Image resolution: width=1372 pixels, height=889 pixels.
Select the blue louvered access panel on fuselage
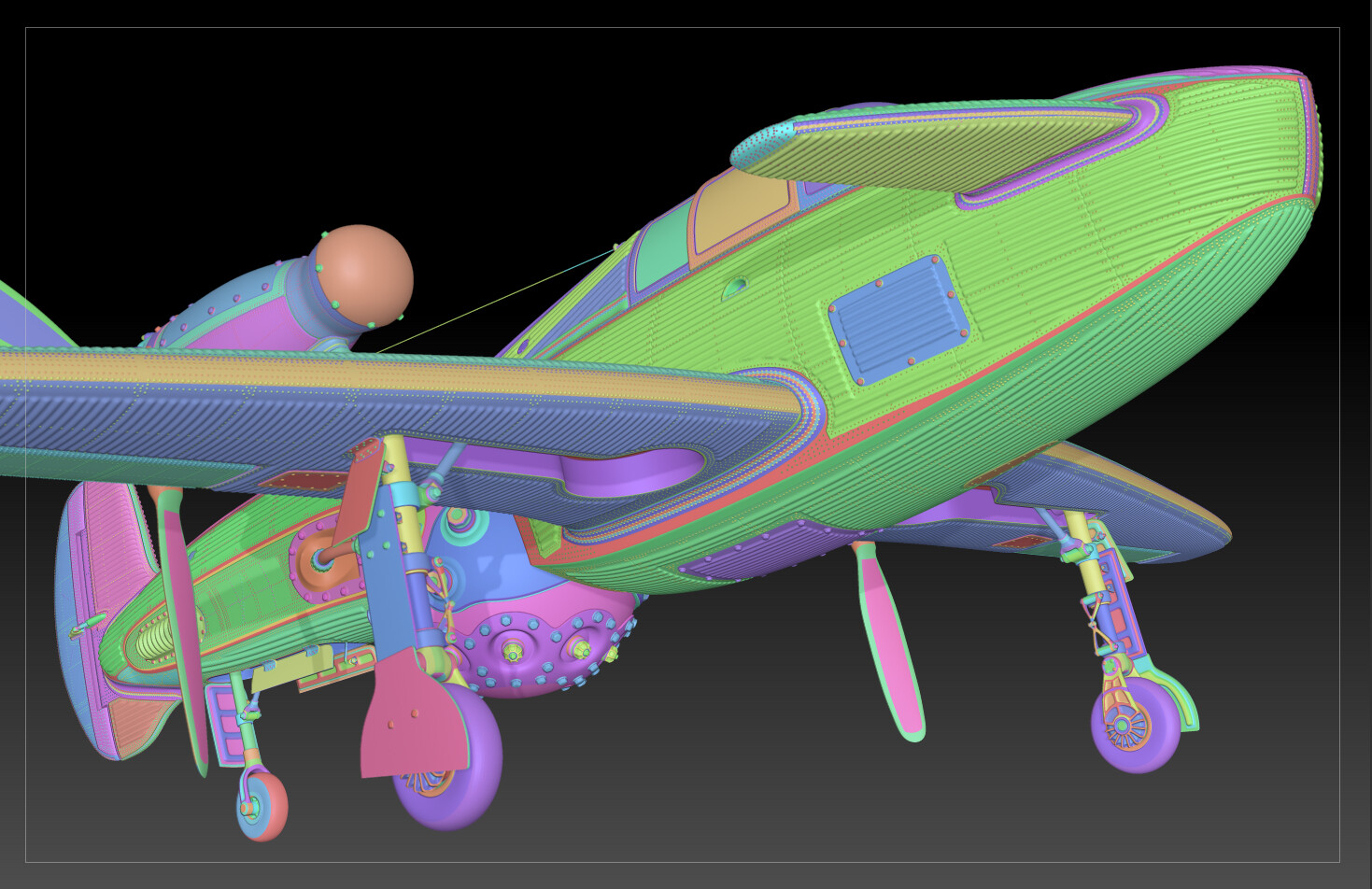tap(898, 319)
